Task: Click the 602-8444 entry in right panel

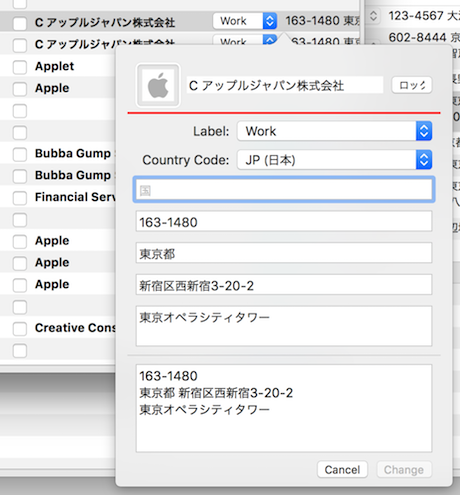Action: pos(424,37)
